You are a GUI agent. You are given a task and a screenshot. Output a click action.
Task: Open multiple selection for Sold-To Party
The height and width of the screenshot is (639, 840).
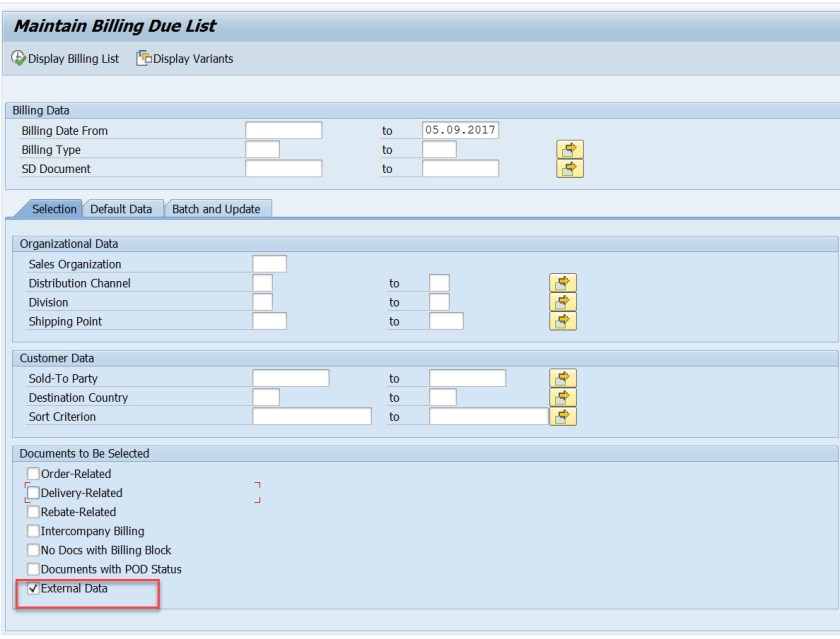tap(562, 378)
